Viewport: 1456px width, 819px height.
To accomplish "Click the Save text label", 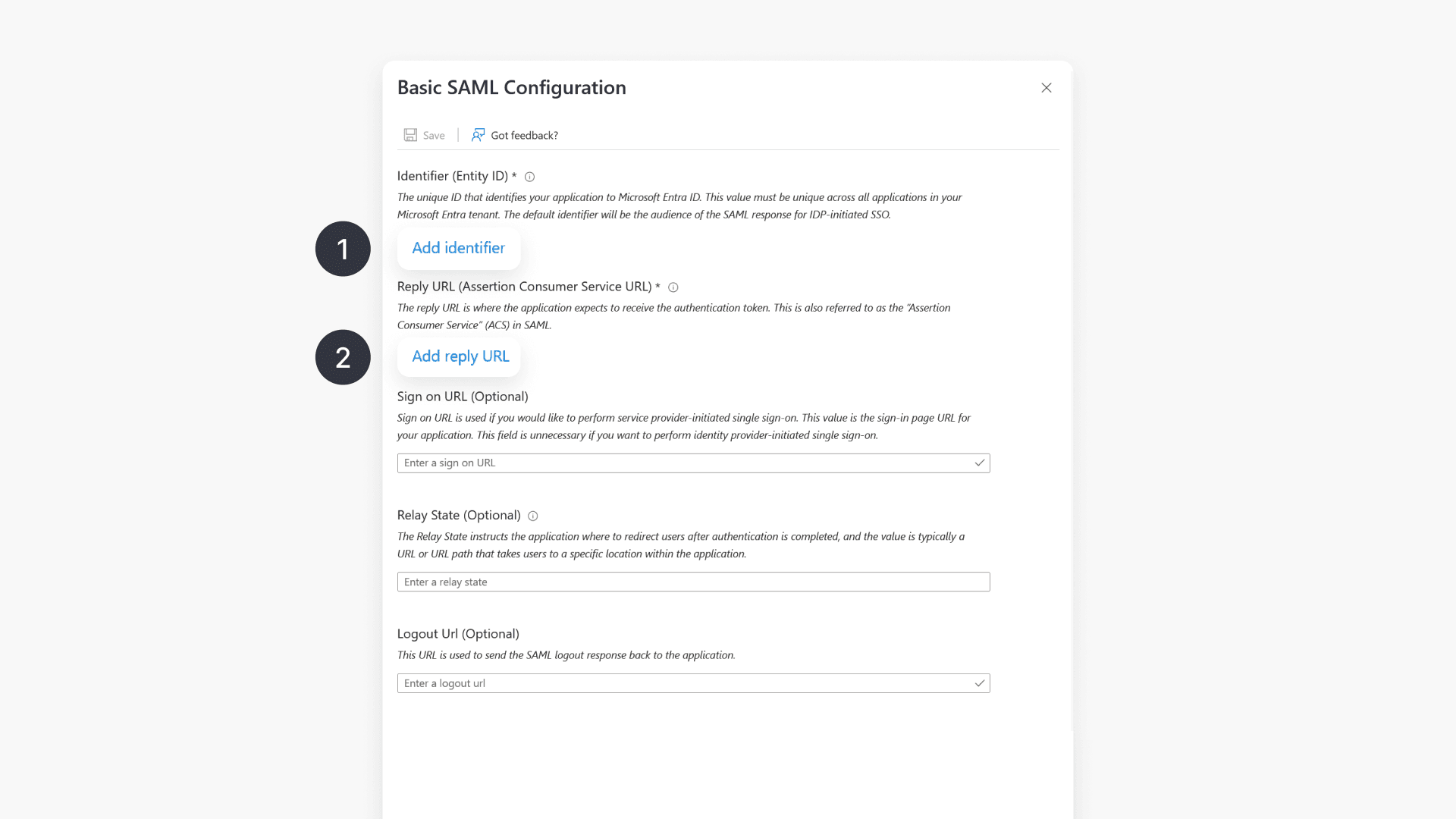I will (433, 135).
